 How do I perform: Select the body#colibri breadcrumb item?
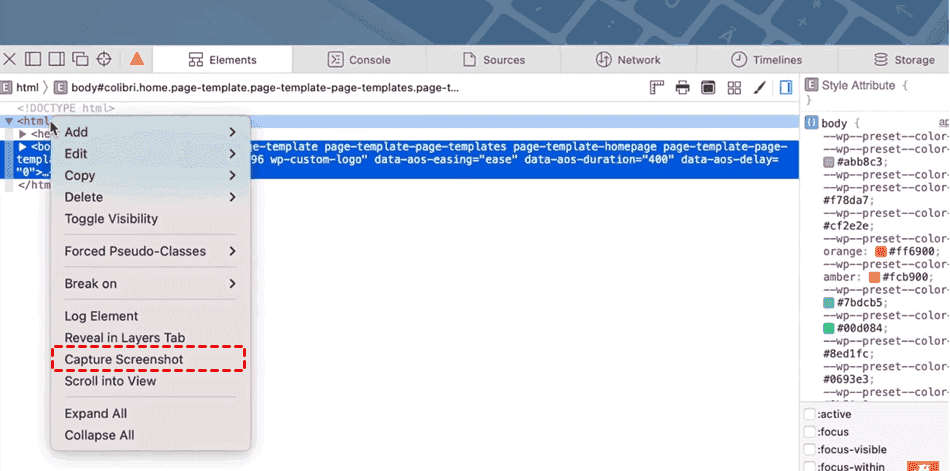pos(256,88)
